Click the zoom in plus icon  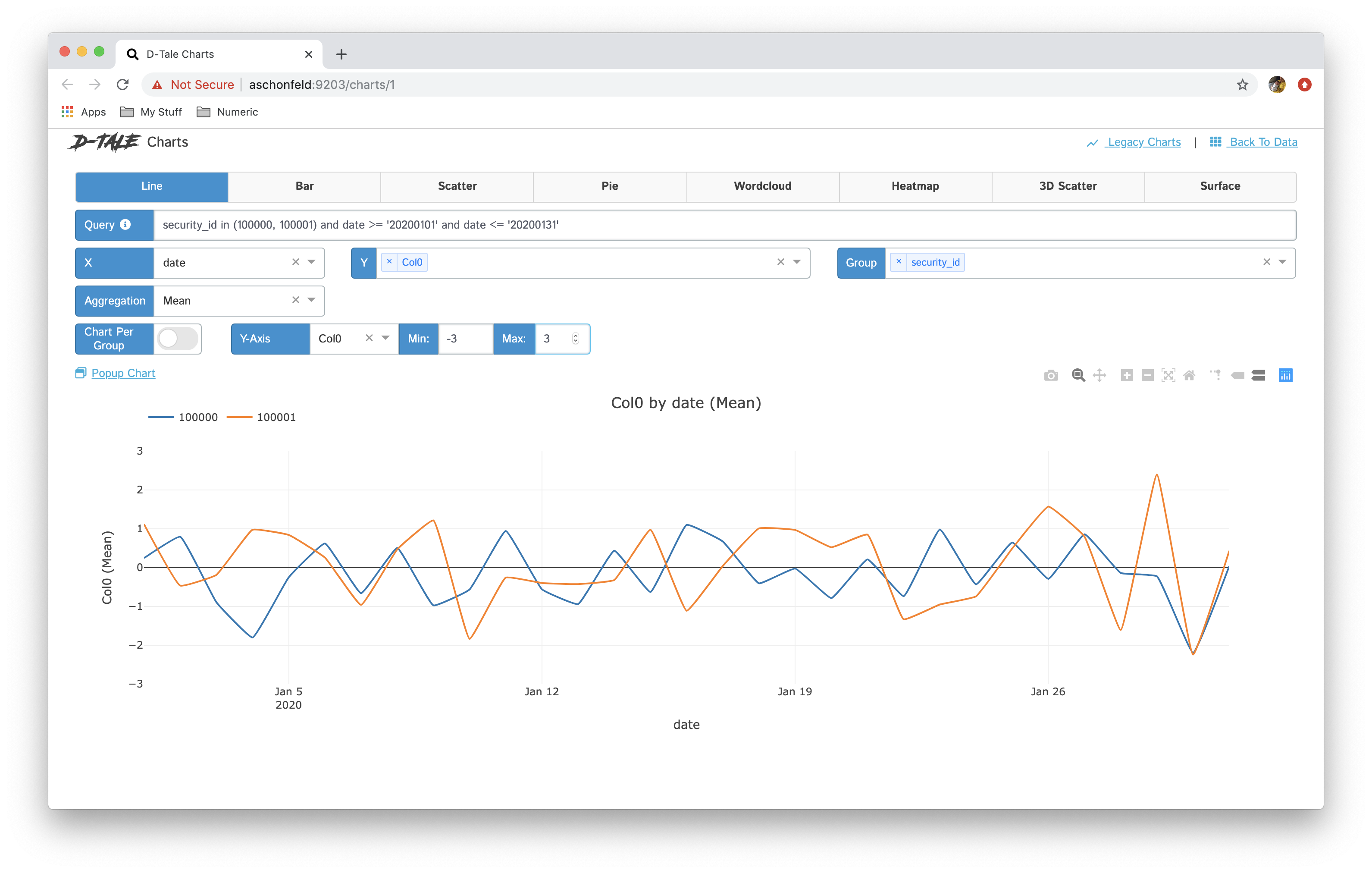(x=1126, y=376)
